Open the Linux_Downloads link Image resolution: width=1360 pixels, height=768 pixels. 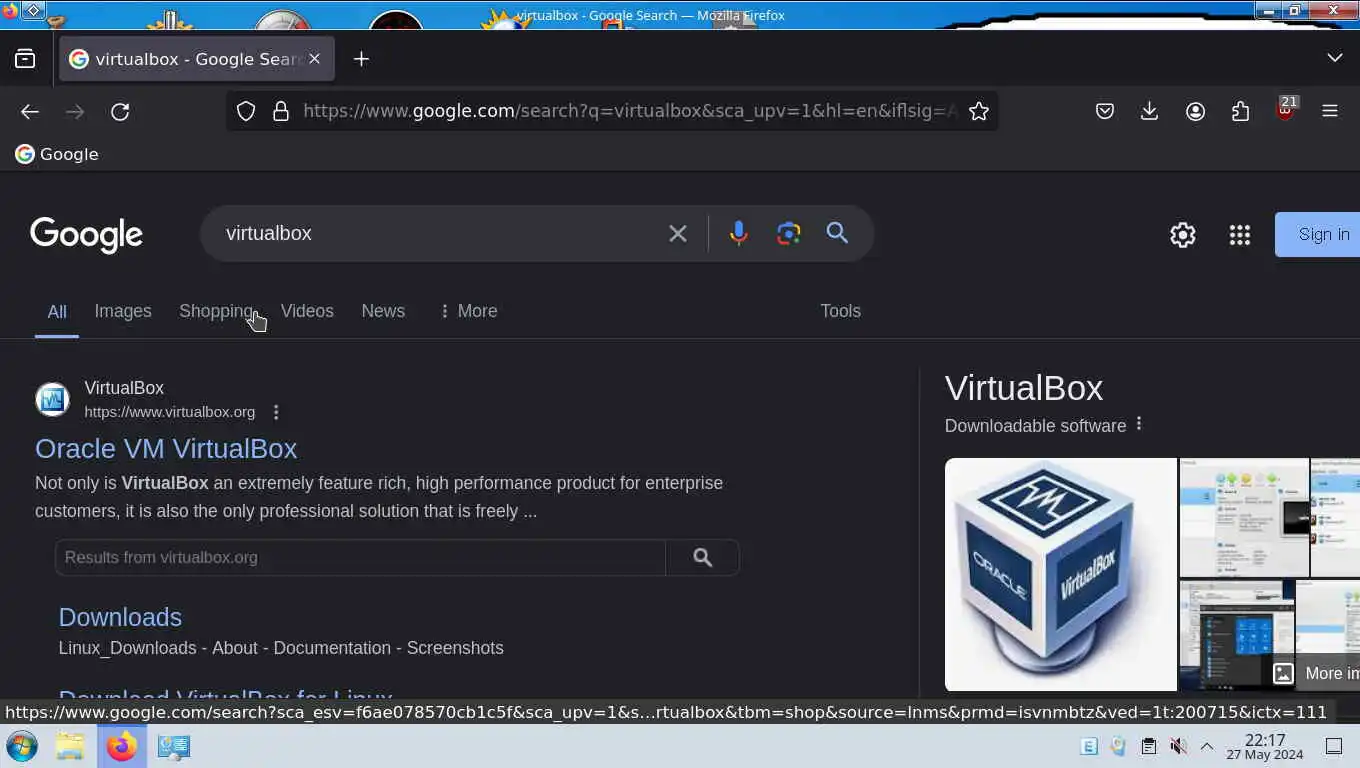127,648
